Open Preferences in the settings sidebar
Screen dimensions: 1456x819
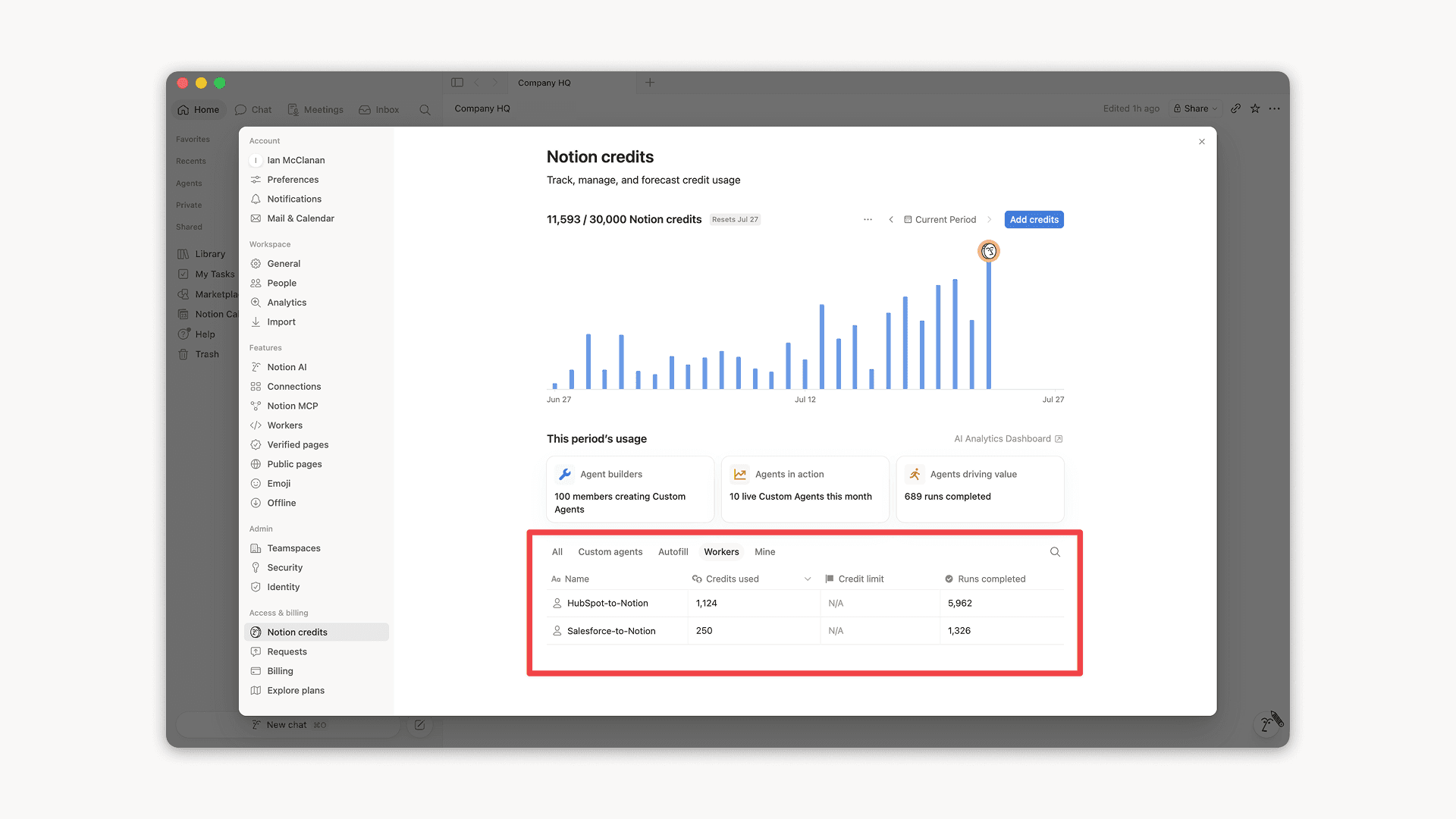click(316, 180)
